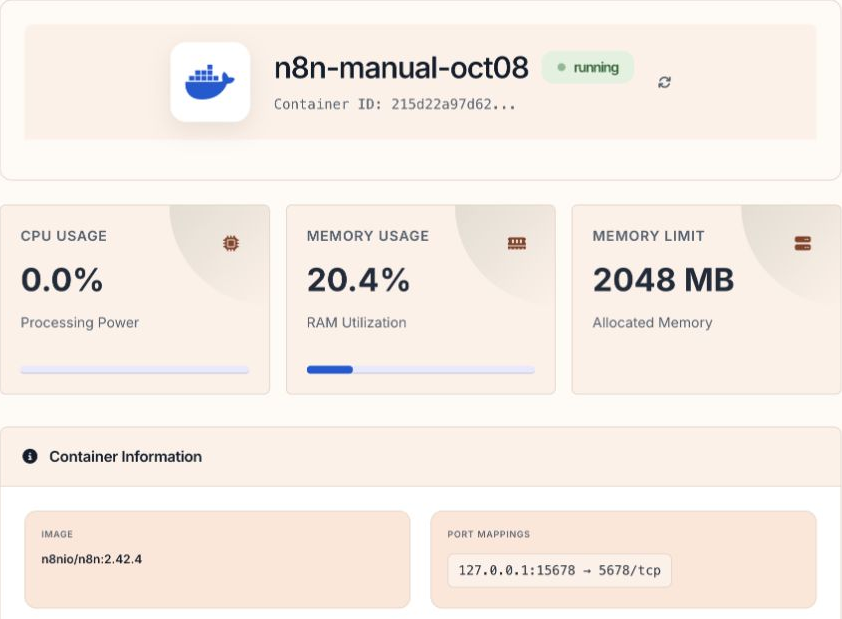Image resolution: width=842 pixels, height=619 pixels.
Task: Click the 2048 MB memory limit value
Action: 663,280
